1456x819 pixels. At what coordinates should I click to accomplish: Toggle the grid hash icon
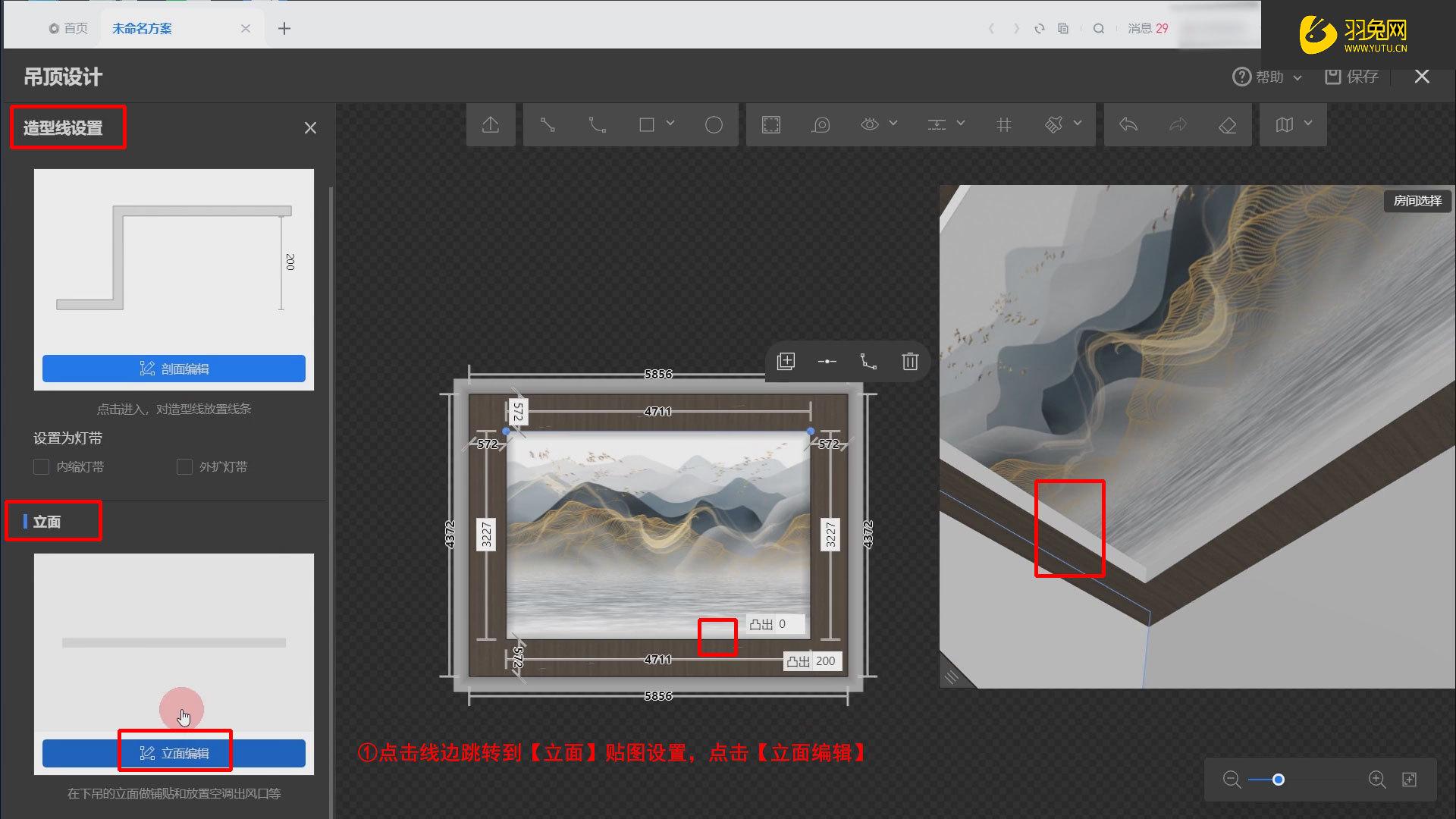coord(1004,125)
